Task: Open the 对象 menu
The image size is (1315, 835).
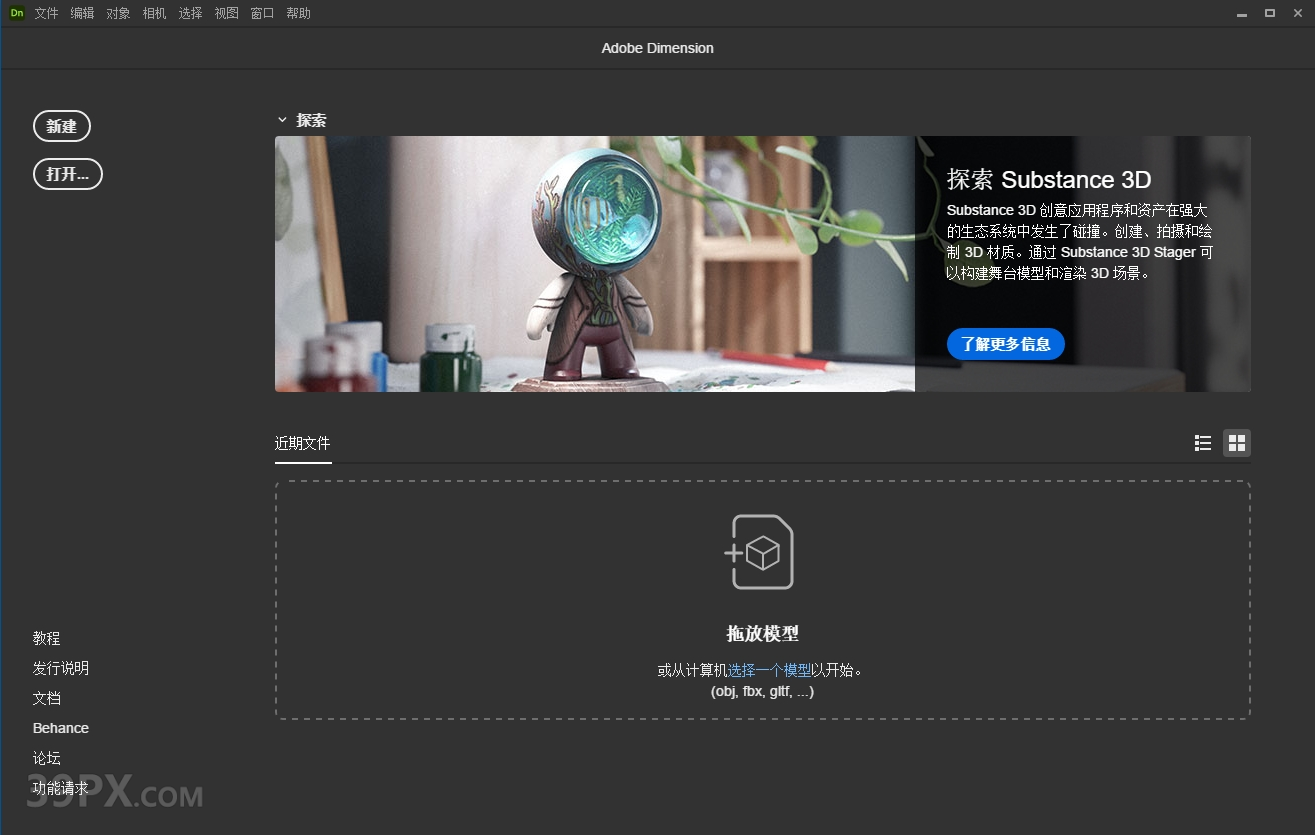Action: coord(119,13)
